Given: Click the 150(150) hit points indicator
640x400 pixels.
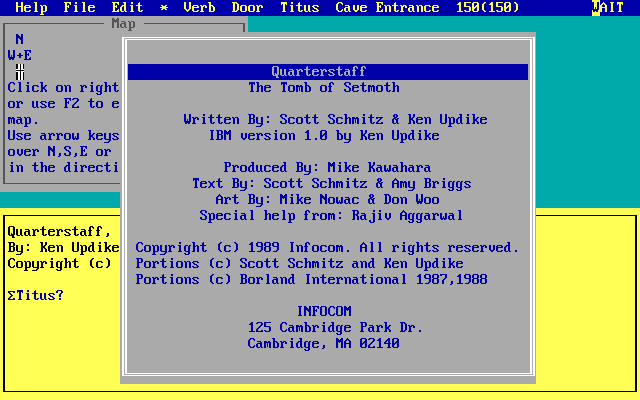Looking at the screenshot, I should point(487,7).
